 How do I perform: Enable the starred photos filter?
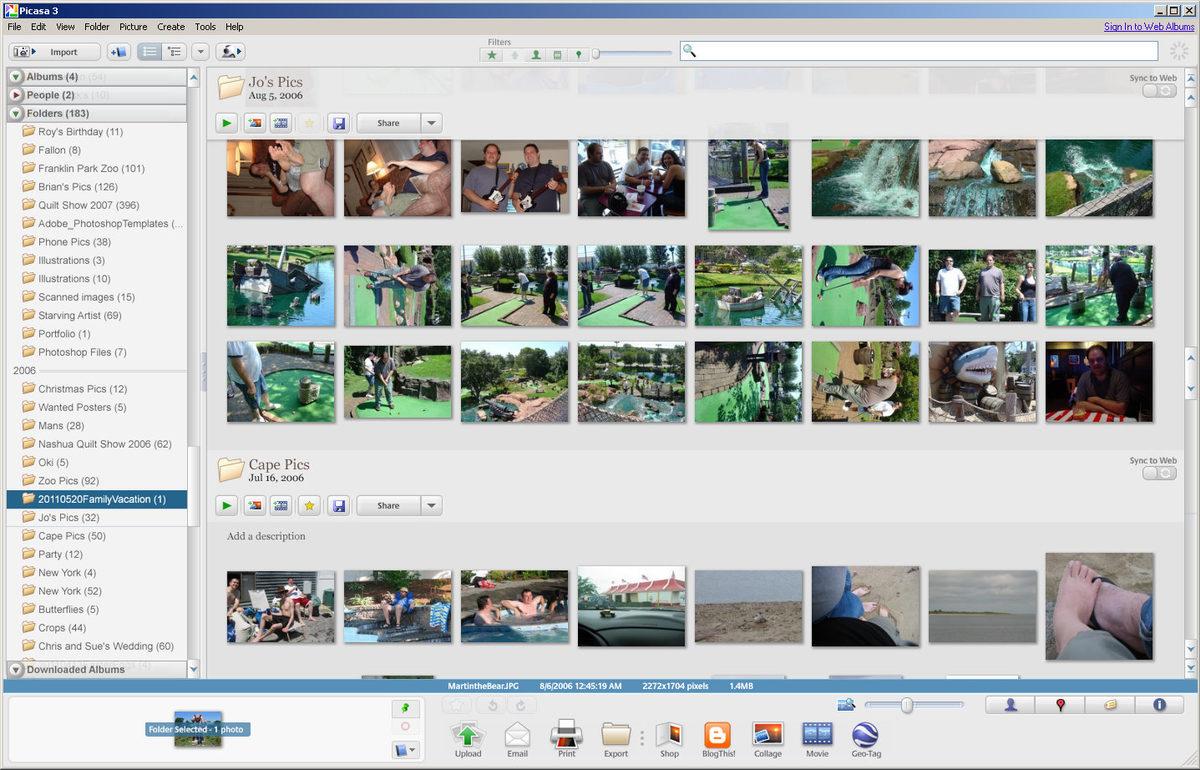tap(492, 55)
